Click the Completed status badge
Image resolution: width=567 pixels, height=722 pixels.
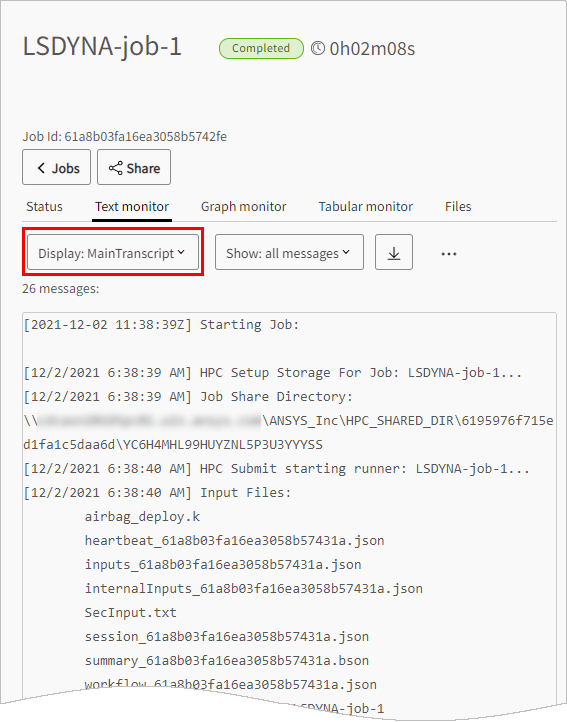click(261, 48)
